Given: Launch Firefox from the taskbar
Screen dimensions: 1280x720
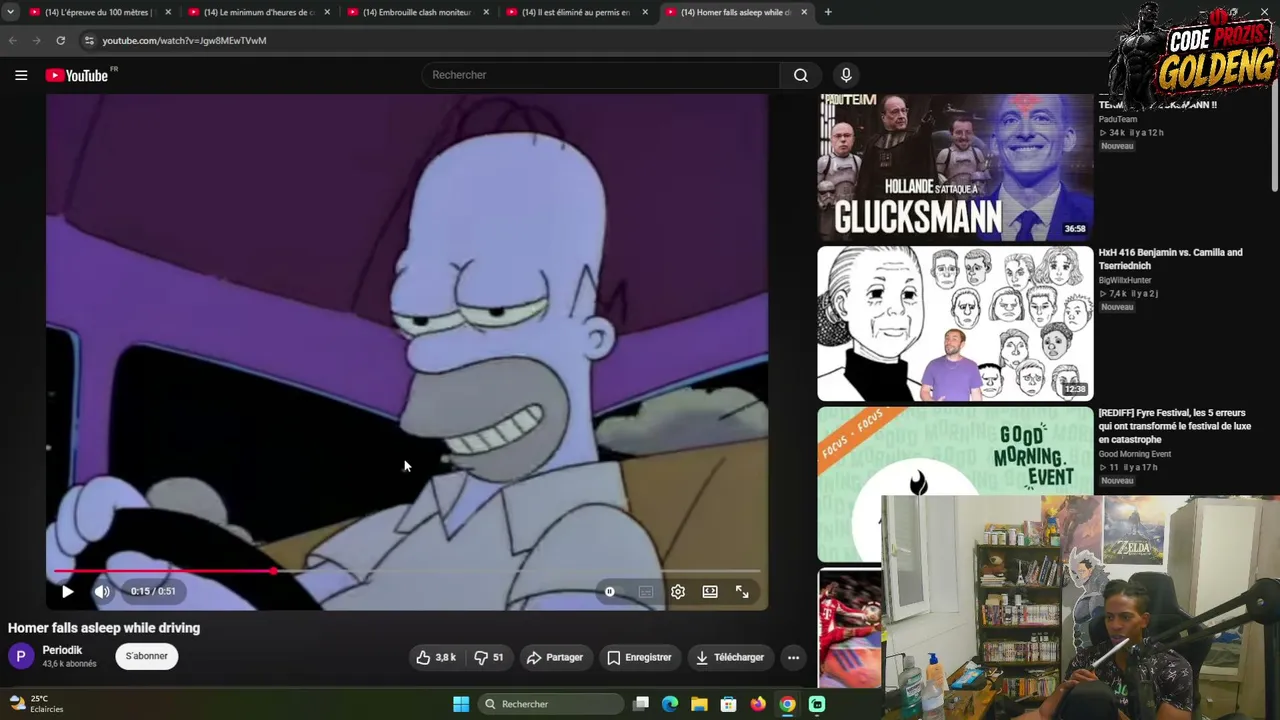Looking at the screenshot, I should [x=758, y=704].
